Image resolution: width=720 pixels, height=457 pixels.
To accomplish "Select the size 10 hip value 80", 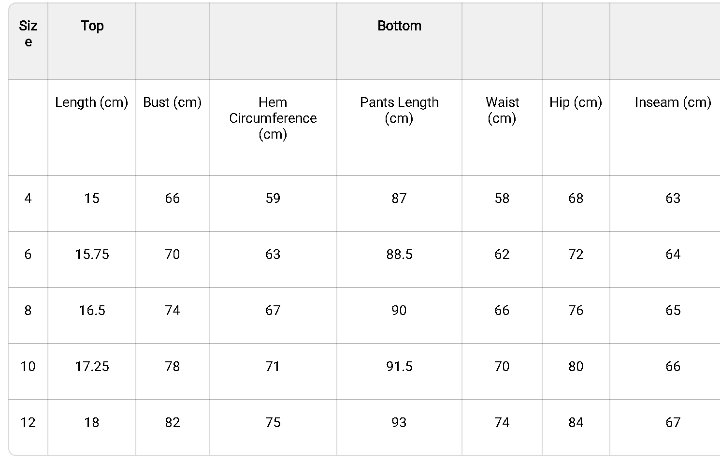I will point(576,366).
